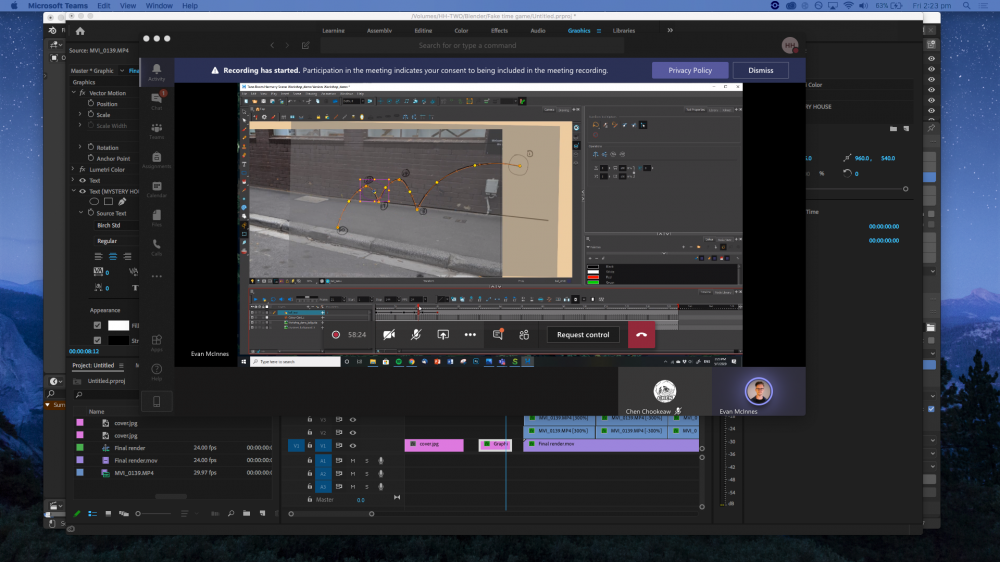Go forward in Teams navigation
Viewport: 1000px width, 562px height.
(287, 45)
